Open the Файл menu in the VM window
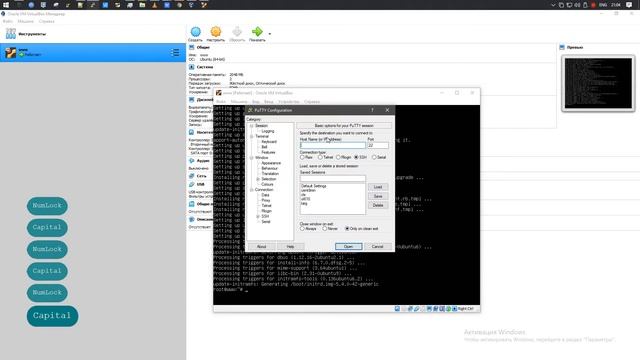 pos(221,102)
